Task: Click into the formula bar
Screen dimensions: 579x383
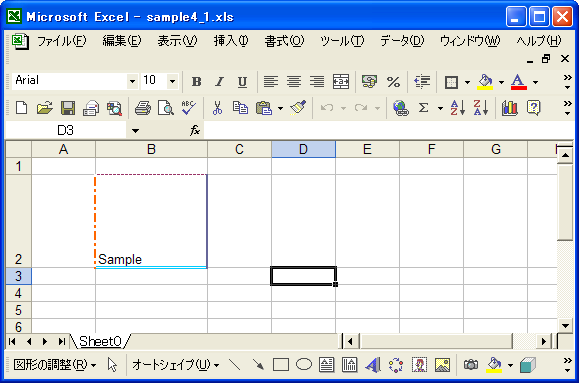Action: pos(388,130)
